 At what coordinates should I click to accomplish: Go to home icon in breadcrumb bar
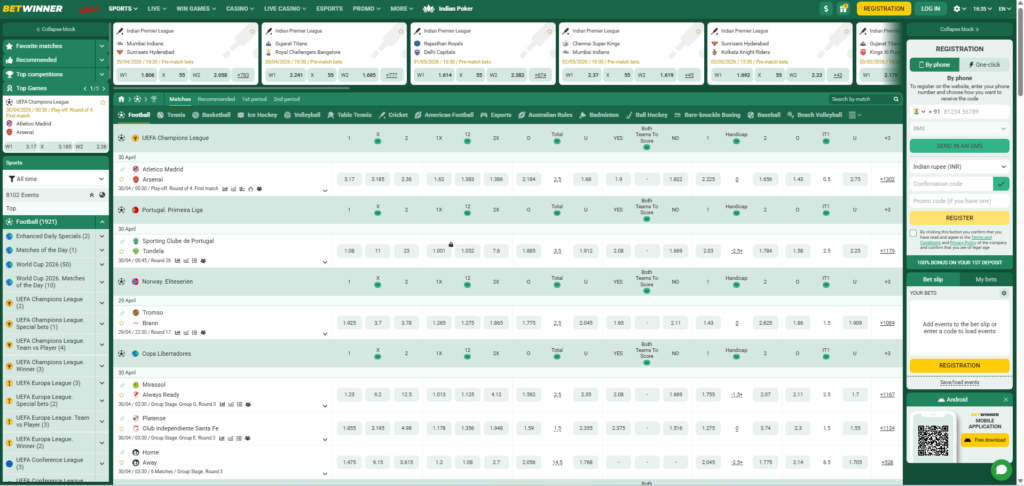point(121,99)
